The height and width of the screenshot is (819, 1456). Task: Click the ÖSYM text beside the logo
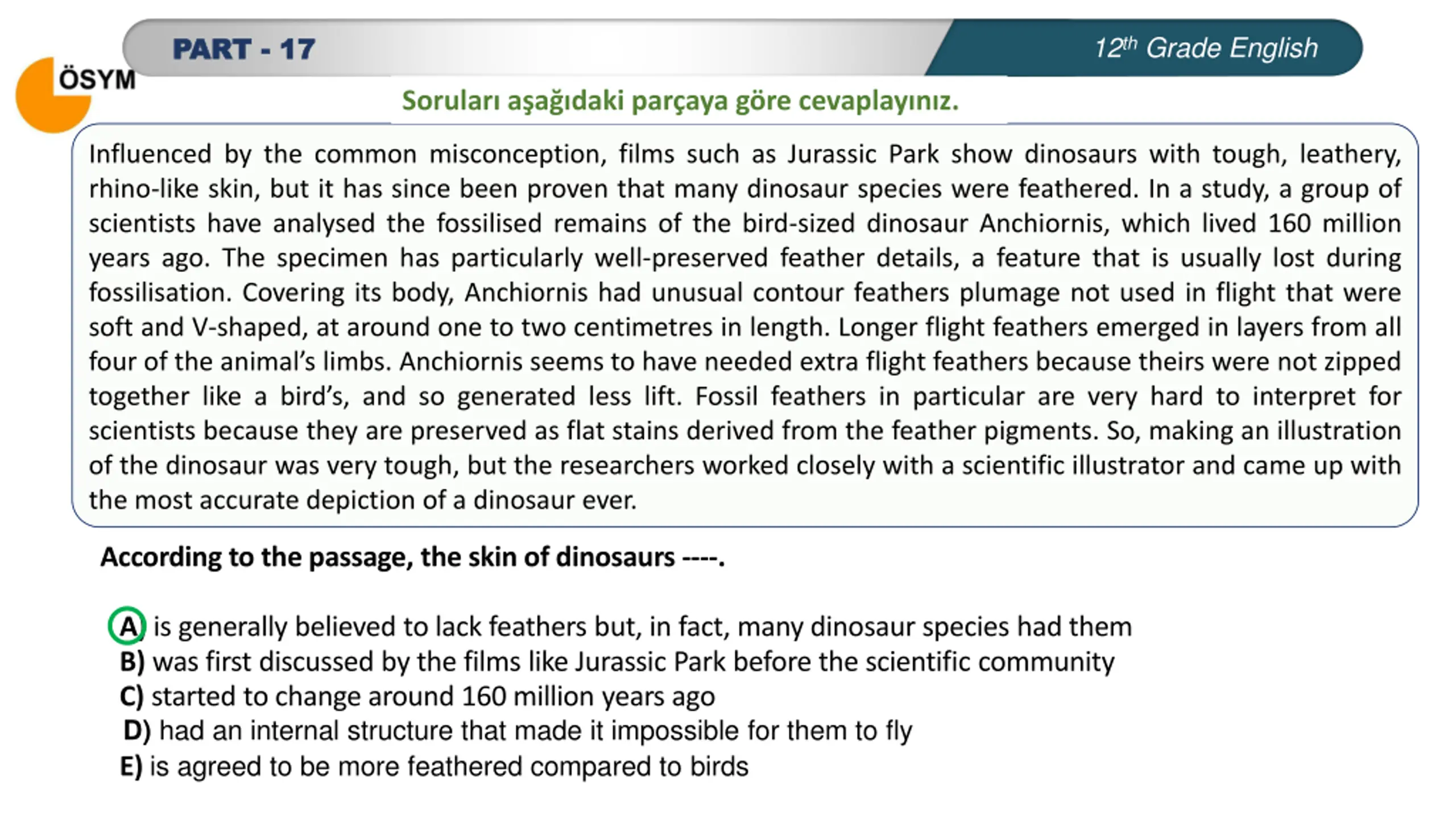[97, 80]
